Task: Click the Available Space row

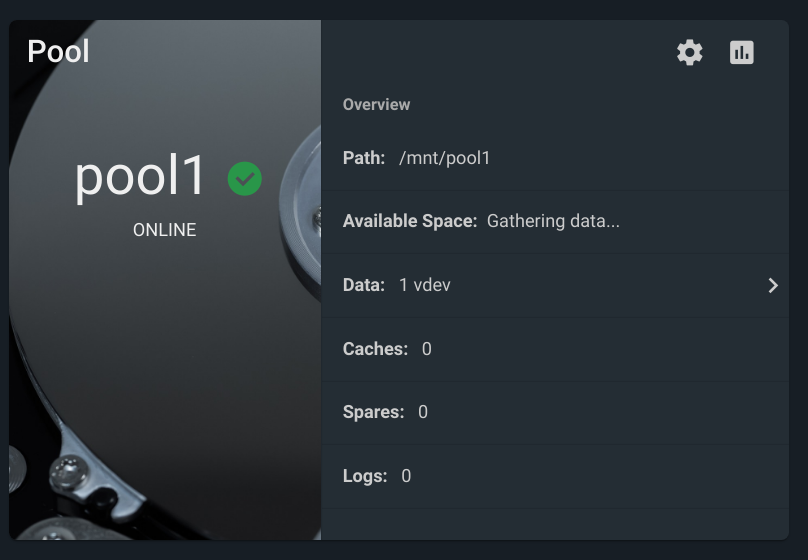Action: (x=555, y=222)
